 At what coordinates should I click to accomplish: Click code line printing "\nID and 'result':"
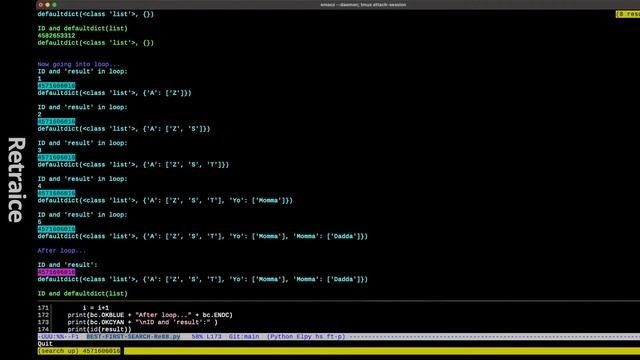(142, 322)
